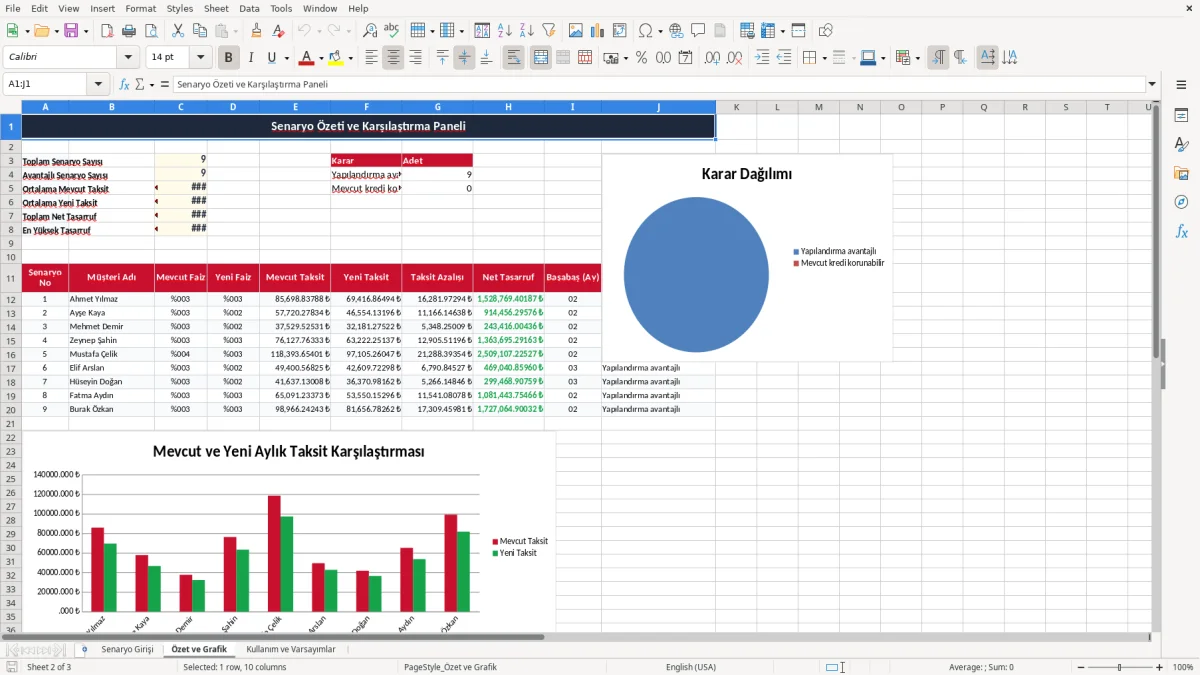Switch to Kullanım ve Varsayımlar sheet tab
Screen dimensions: 1200x675
tap(291, 649)
